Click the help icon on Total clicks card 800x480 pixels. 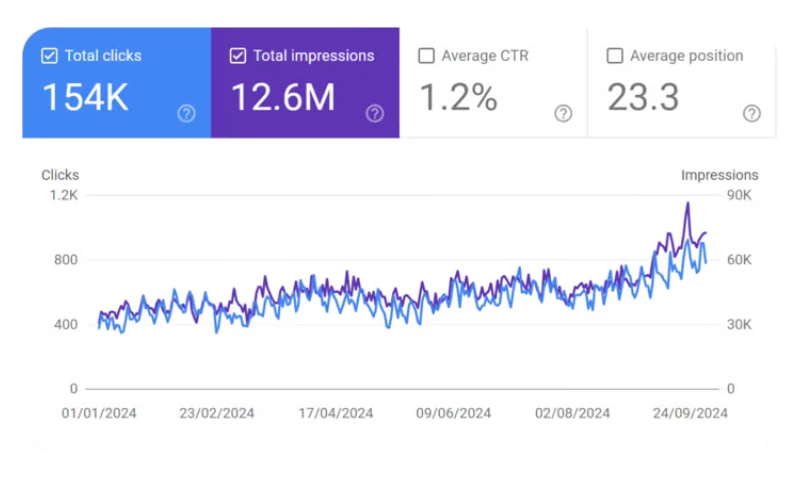tap(186, 114)
